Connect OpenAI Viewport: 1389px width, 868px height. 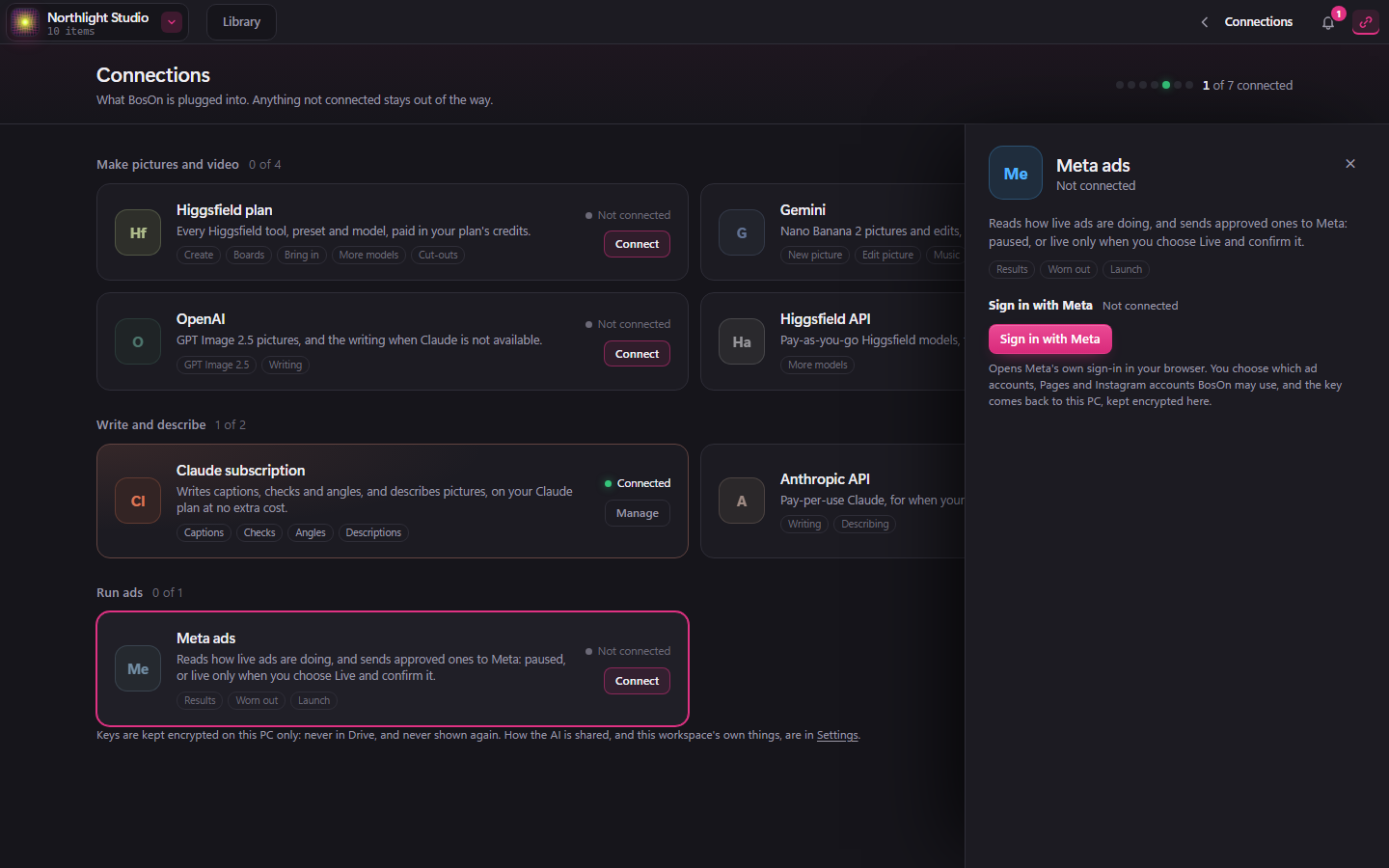[637, 354]
